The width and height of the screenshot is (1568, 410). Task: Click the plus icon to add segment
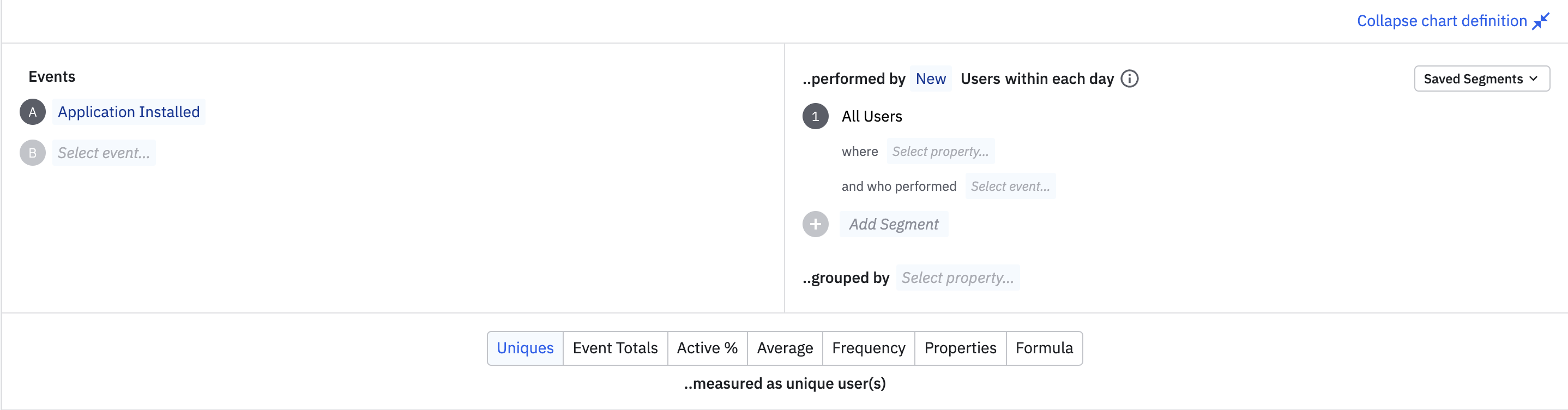point(815,224)
